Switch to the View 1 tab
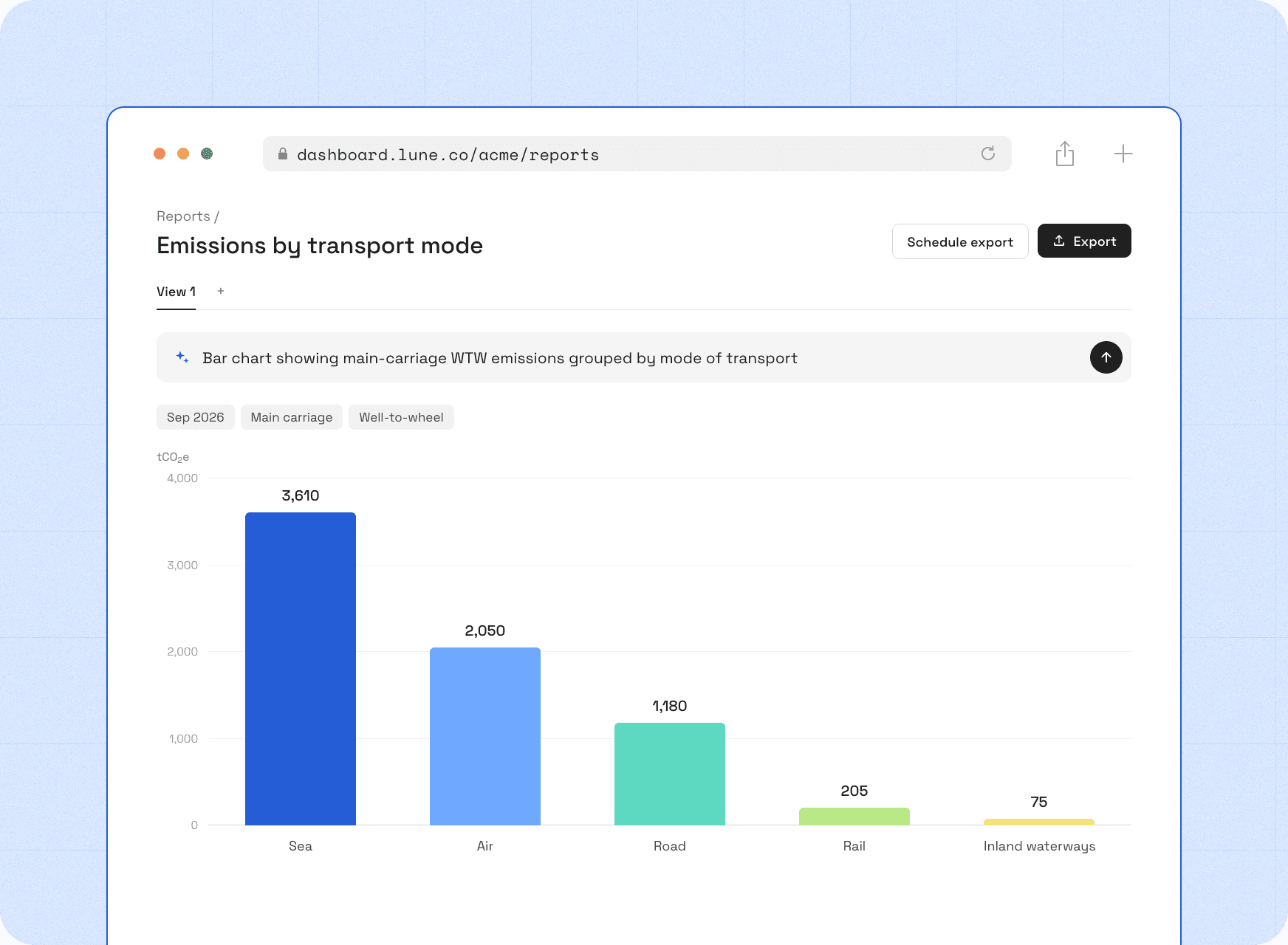The height and width of the screenshot is (945, 1288). 176,292
